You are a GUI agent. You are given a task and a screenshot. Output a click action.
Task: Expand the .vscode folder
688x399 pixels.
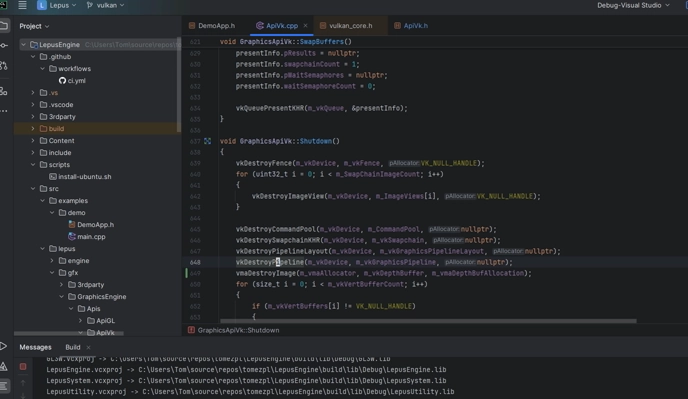click(33, 104)
